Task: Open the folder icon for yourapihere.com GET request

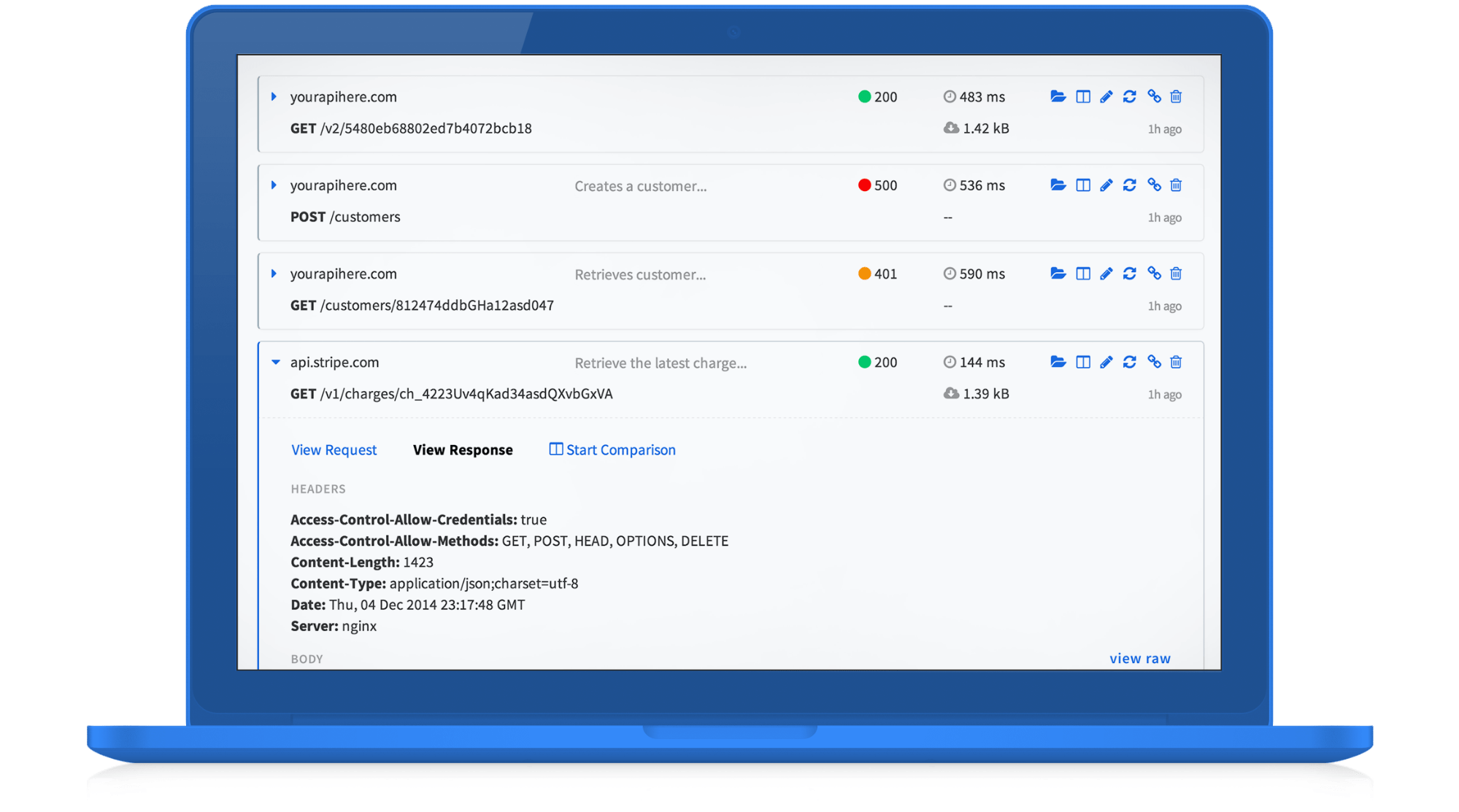Action: click(1058, 96)
